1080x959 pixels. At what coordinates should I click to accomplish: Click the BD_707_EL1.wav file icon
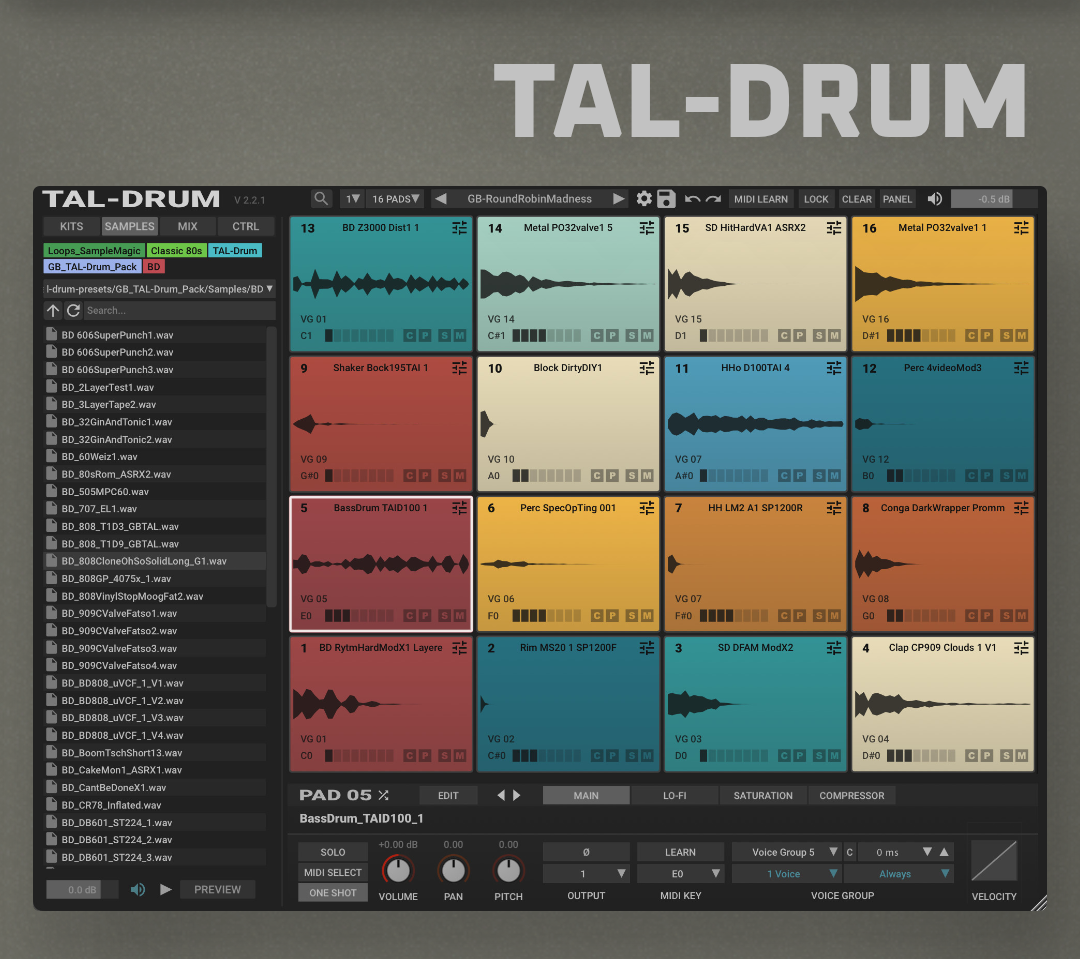[x=52, y=508]
